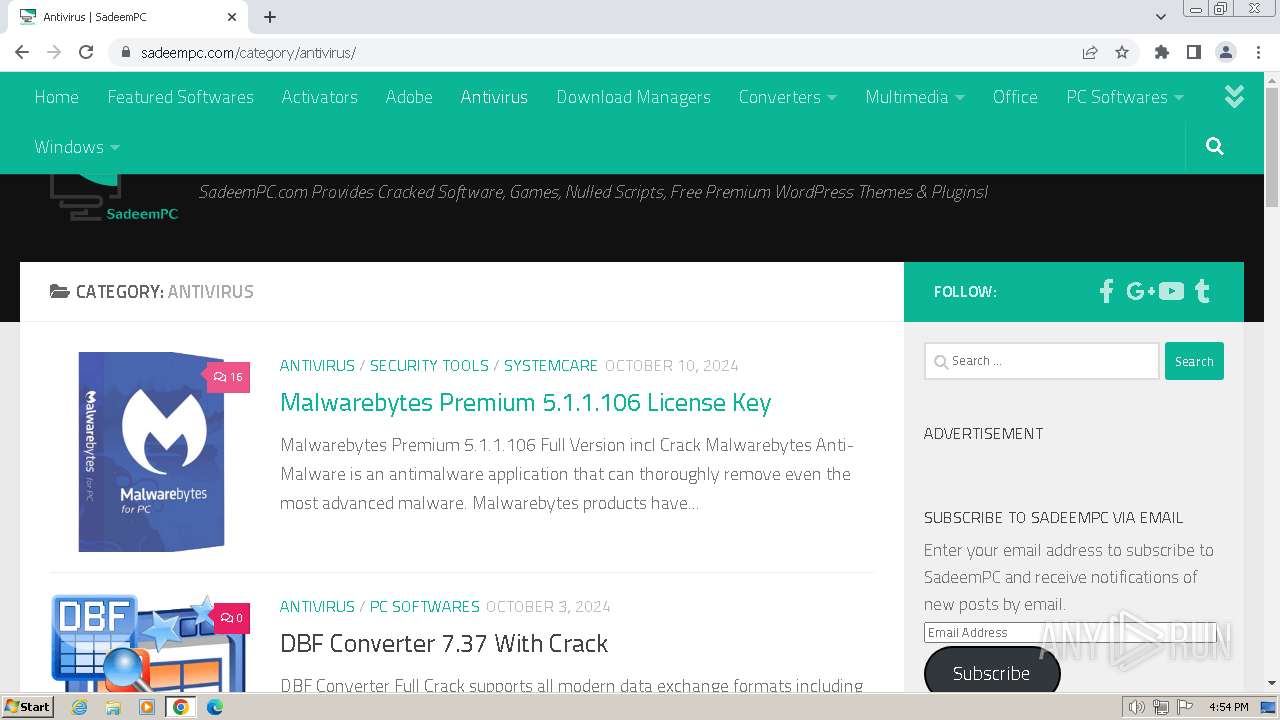The height and width of the screenshot is (720, 1280).
Task: Click the scrollbar down arrow
Action: [1271, 683]
